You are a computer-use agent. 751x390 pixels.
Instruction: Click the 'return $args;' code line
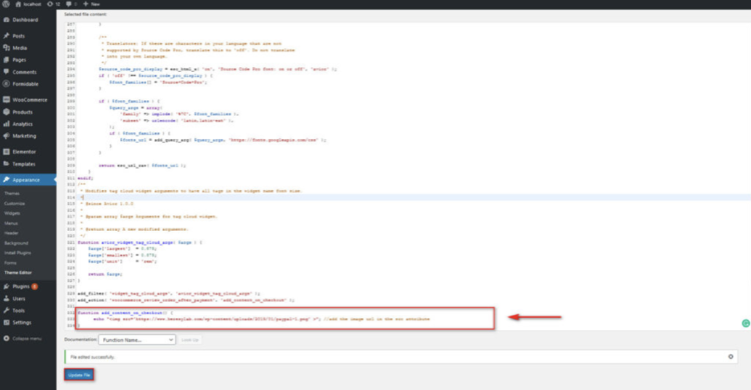pos(105,274)
